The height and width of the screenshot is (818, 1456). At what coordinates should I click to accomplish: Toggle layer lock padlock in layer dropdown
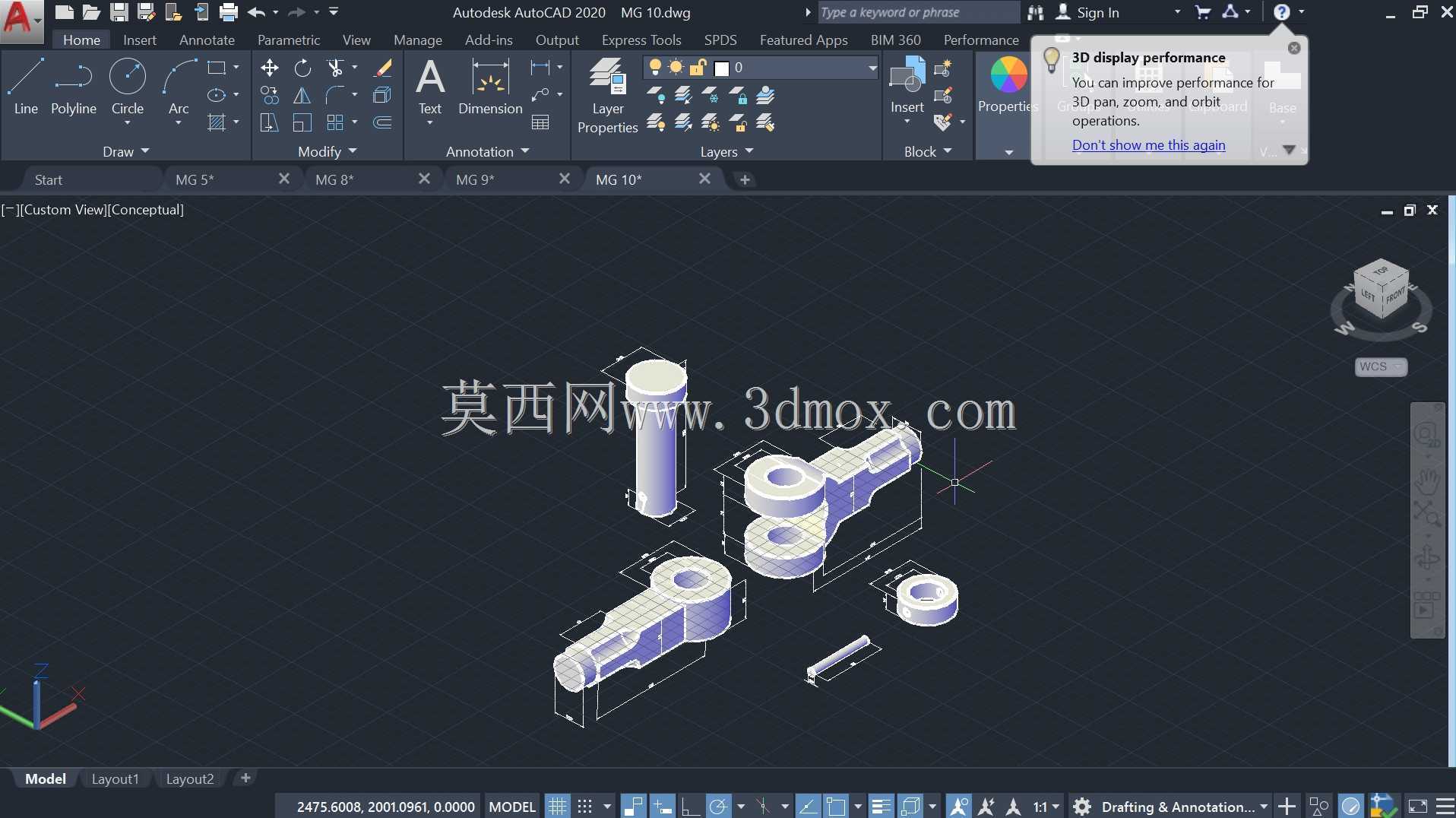[698, 68]
